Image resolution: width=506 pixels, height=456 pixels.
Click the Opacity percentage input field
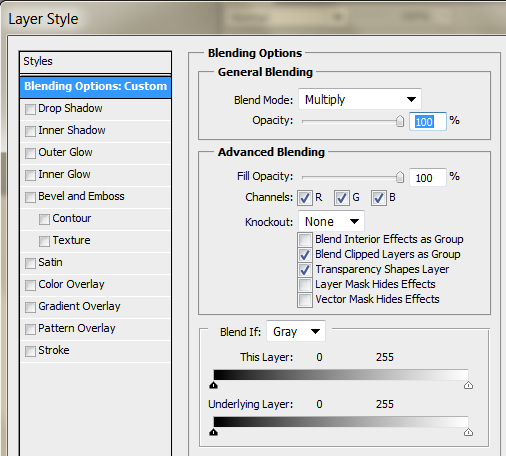point(428,121)
